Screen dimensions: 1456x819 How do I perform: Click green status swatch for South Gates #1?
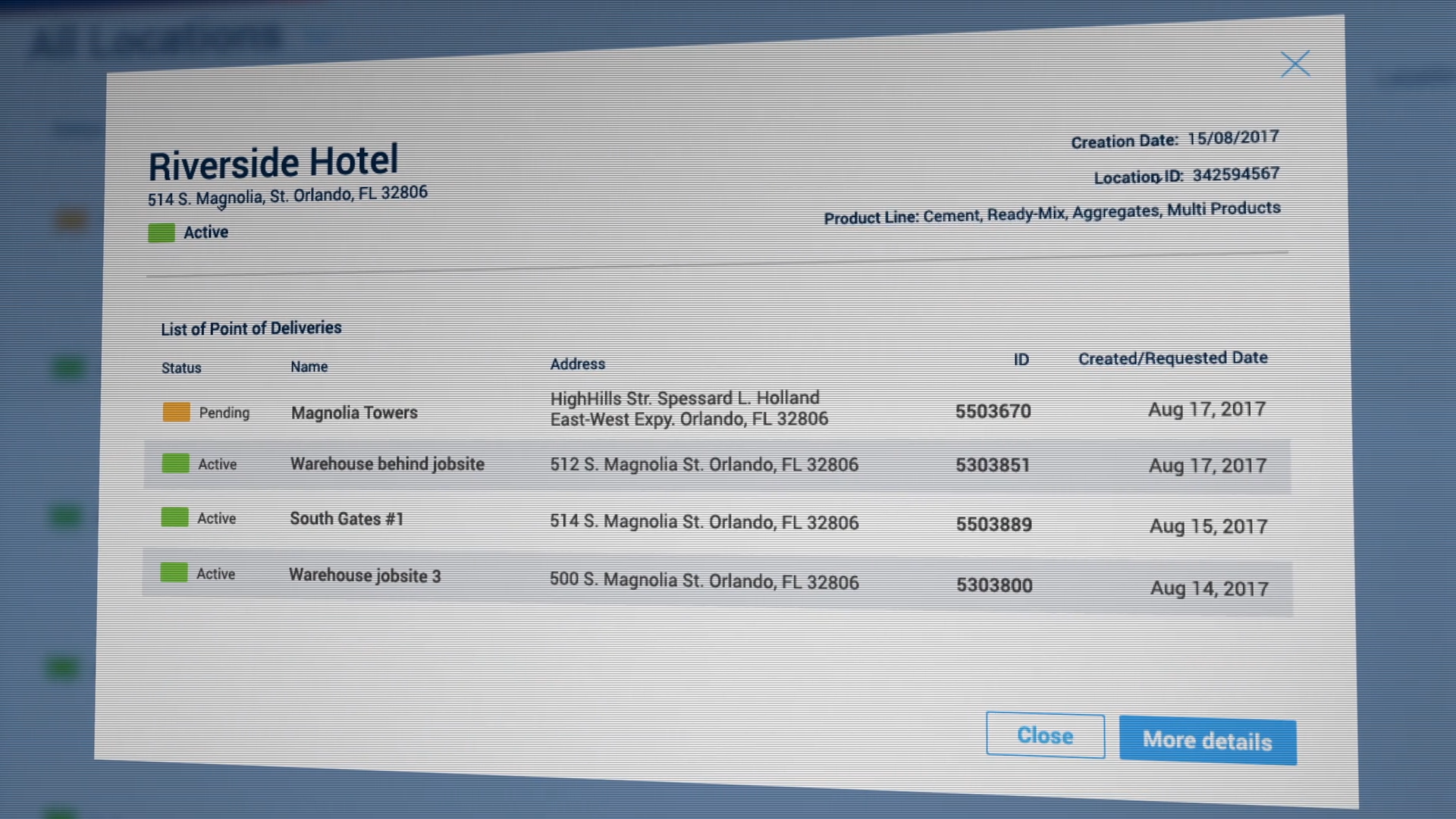pyautogui.click(x=175, y=517)
